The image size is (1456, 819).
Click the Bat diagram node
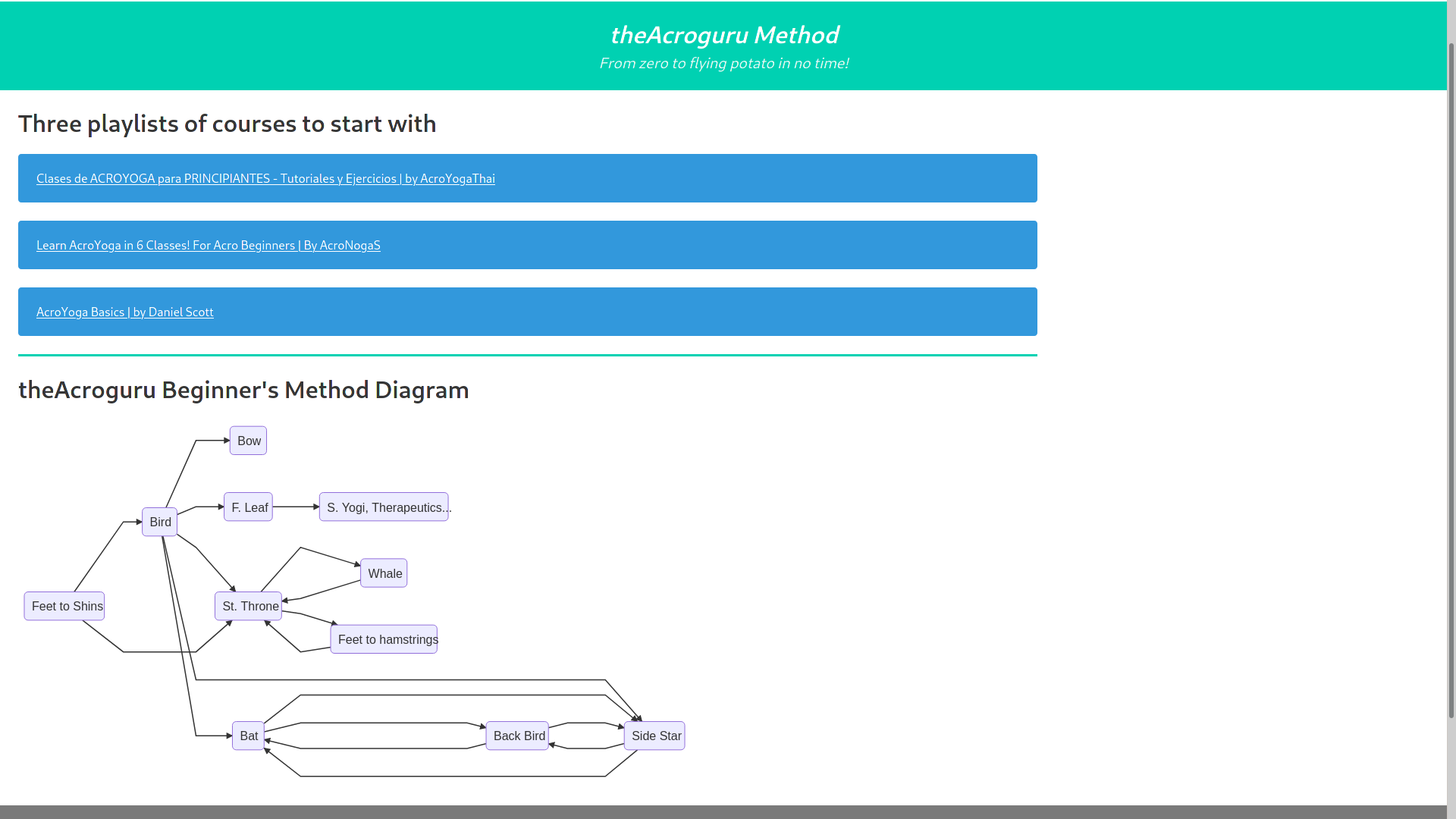tap(248, 736)
